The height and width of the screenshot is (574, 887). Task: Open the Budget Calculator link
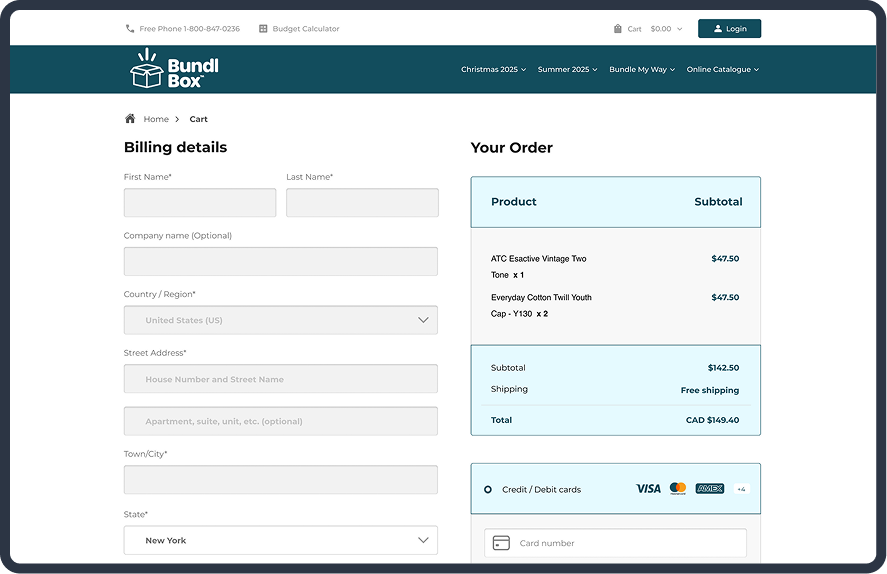pos(305,28)
